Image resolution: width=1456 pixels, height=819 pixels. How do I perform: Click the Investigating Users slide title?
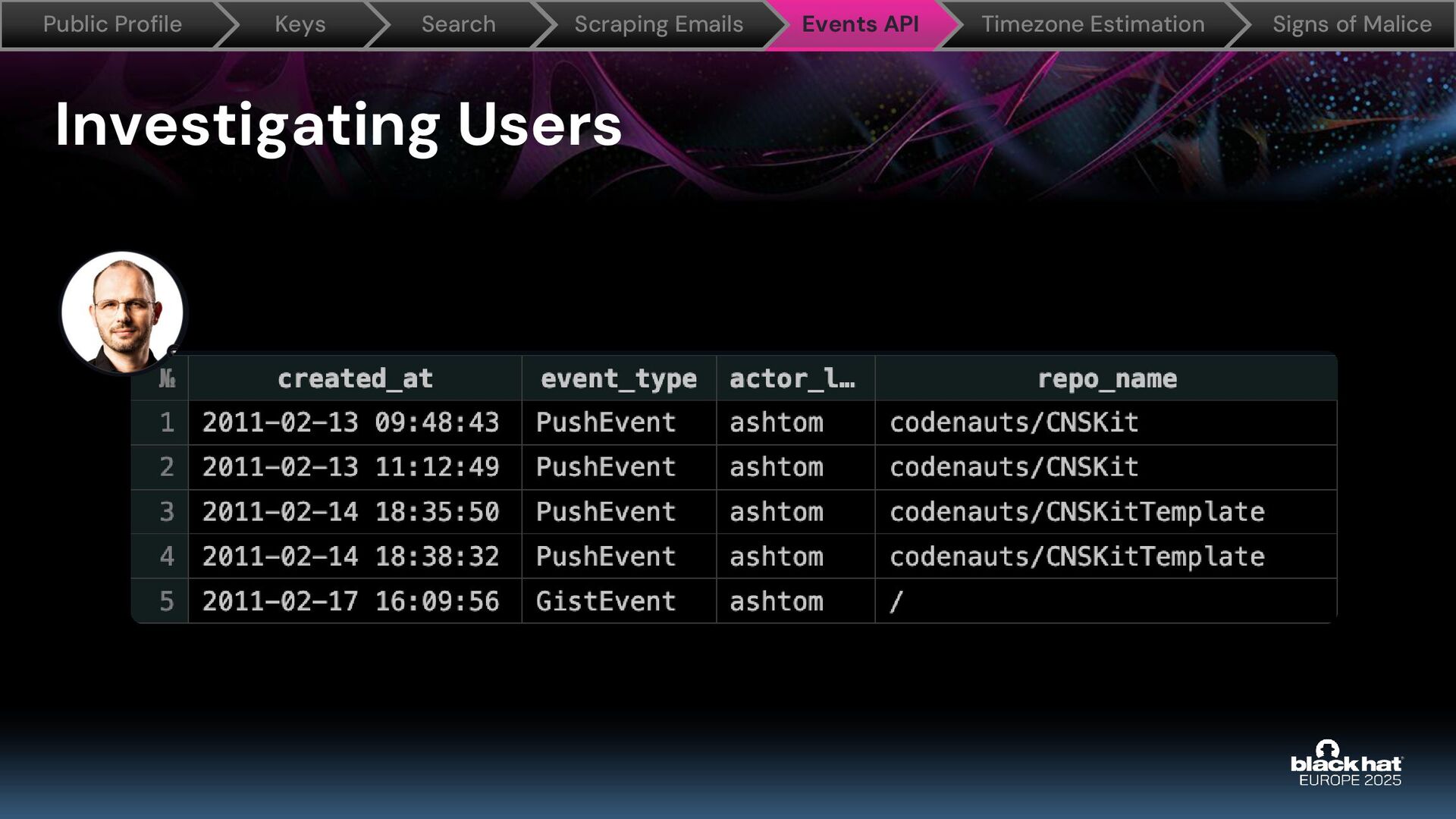point(338,125)
